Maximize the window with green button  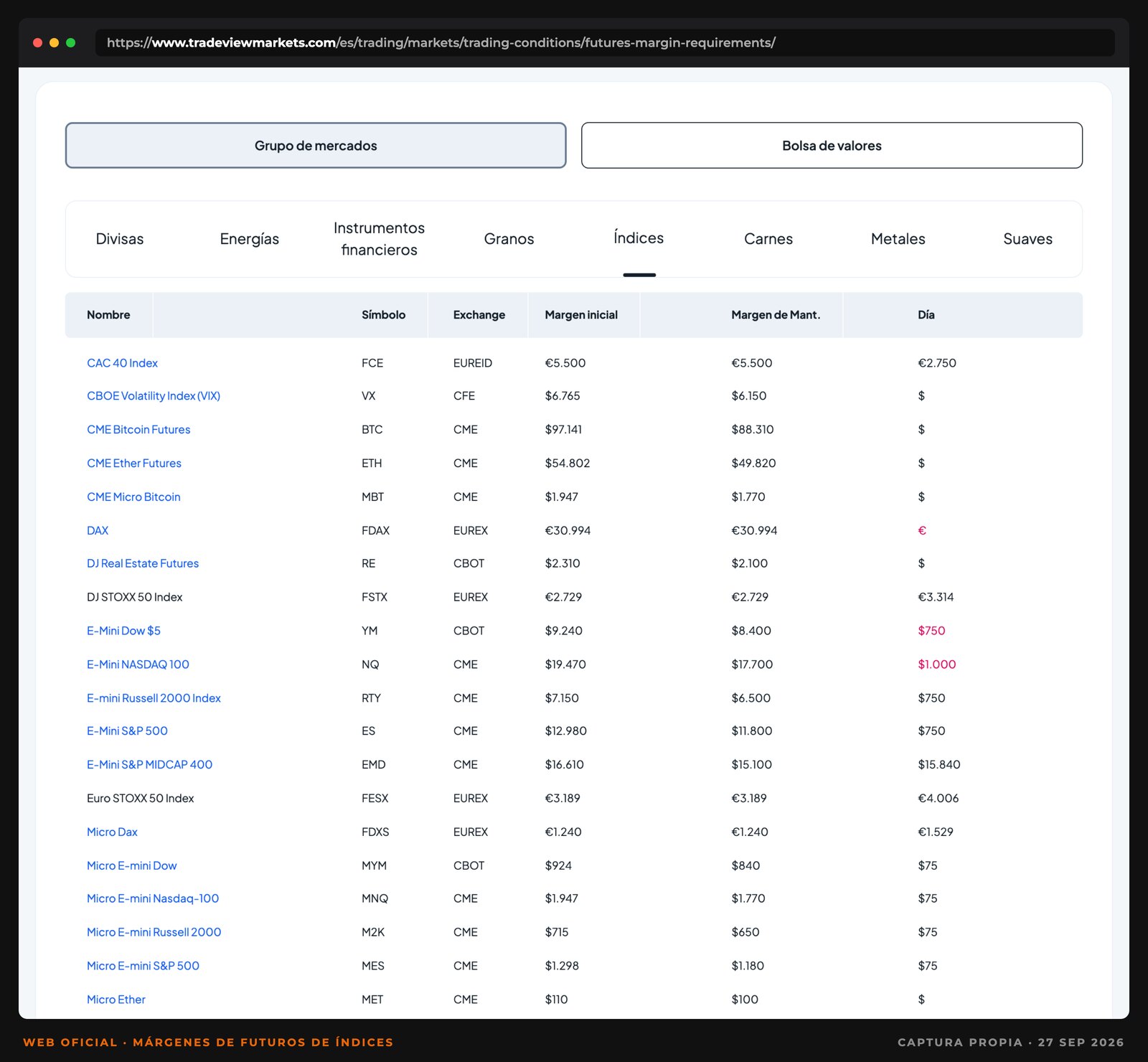click(70, 43)
